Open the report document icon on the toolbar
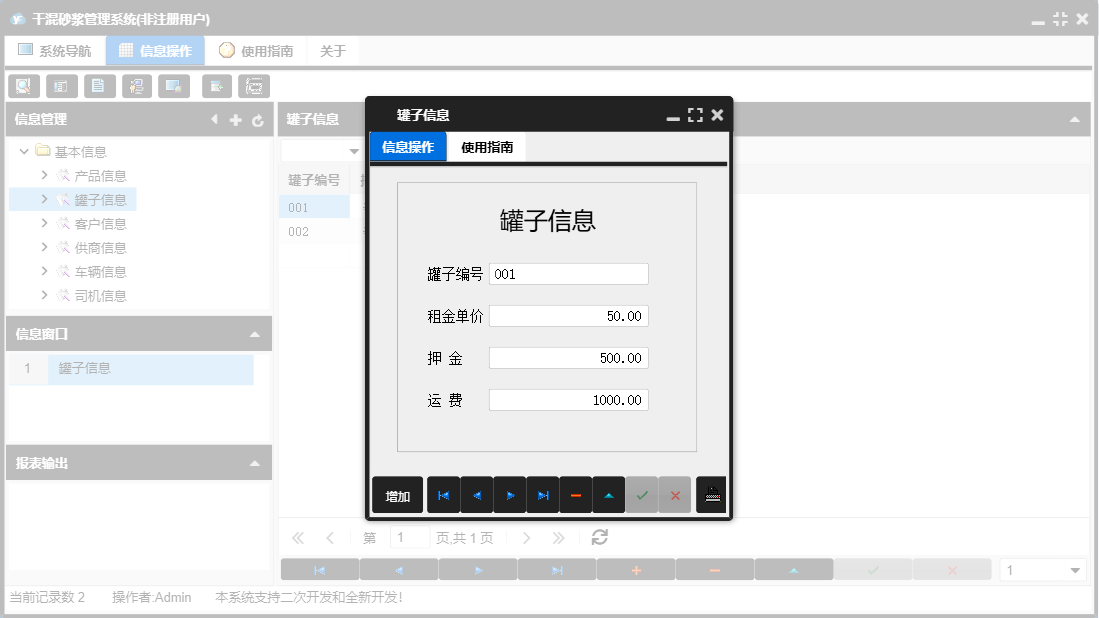This screenshot has width=1099, height=618. (x=99, y=86)
